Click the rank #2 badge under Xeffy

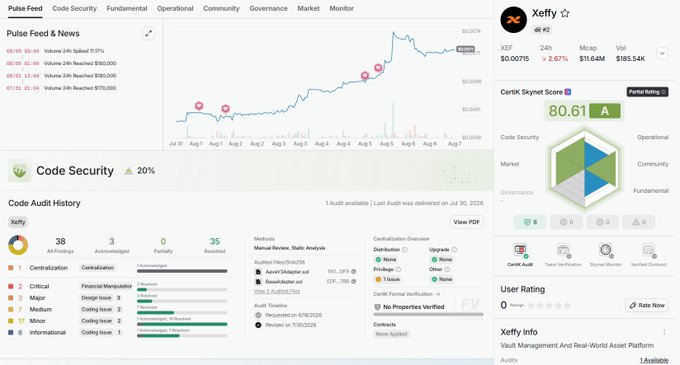coord(542,30)
